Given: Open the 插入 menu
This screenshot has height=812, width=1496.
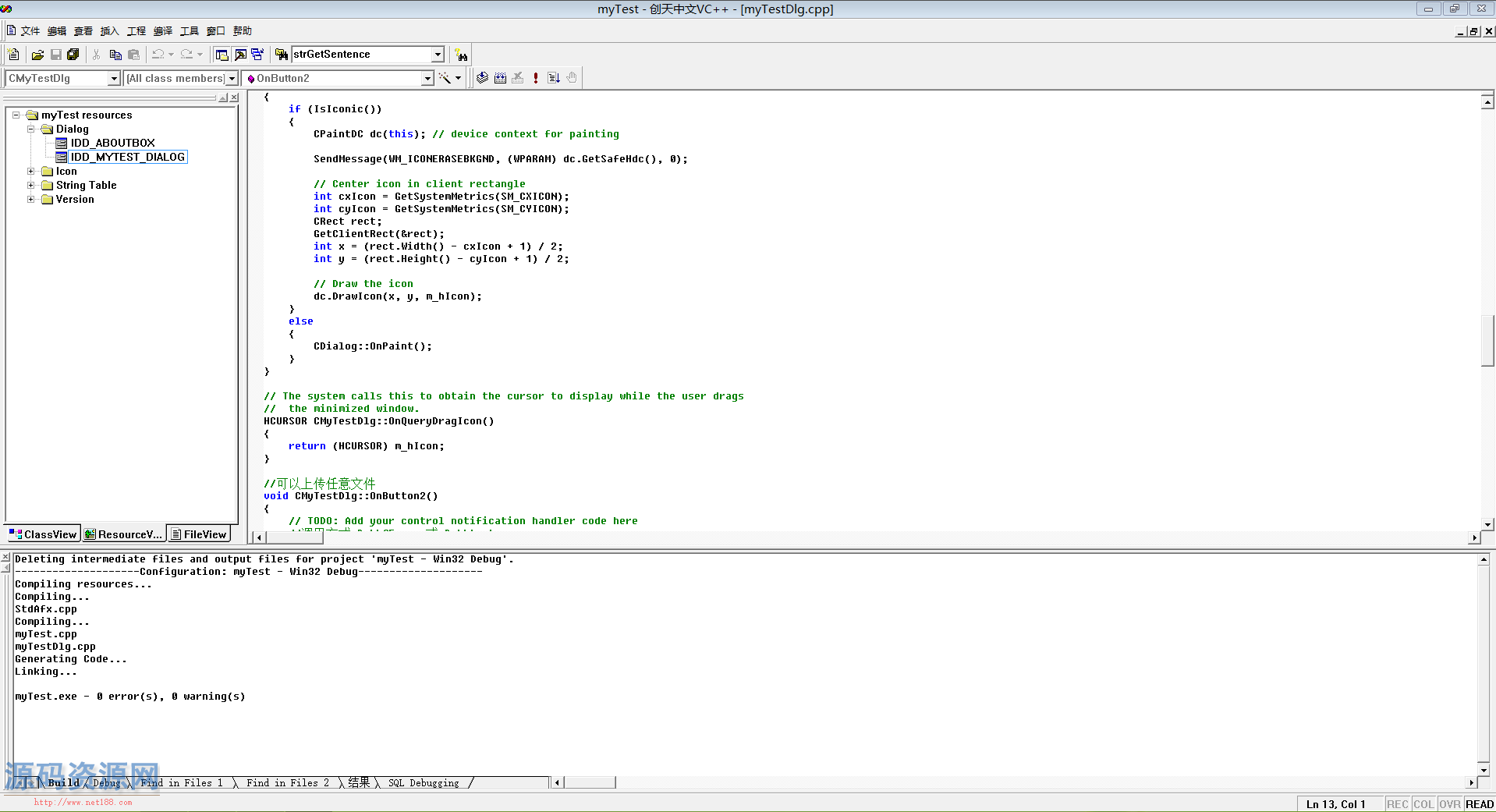Looking at the screenshot, I should 110,31.
